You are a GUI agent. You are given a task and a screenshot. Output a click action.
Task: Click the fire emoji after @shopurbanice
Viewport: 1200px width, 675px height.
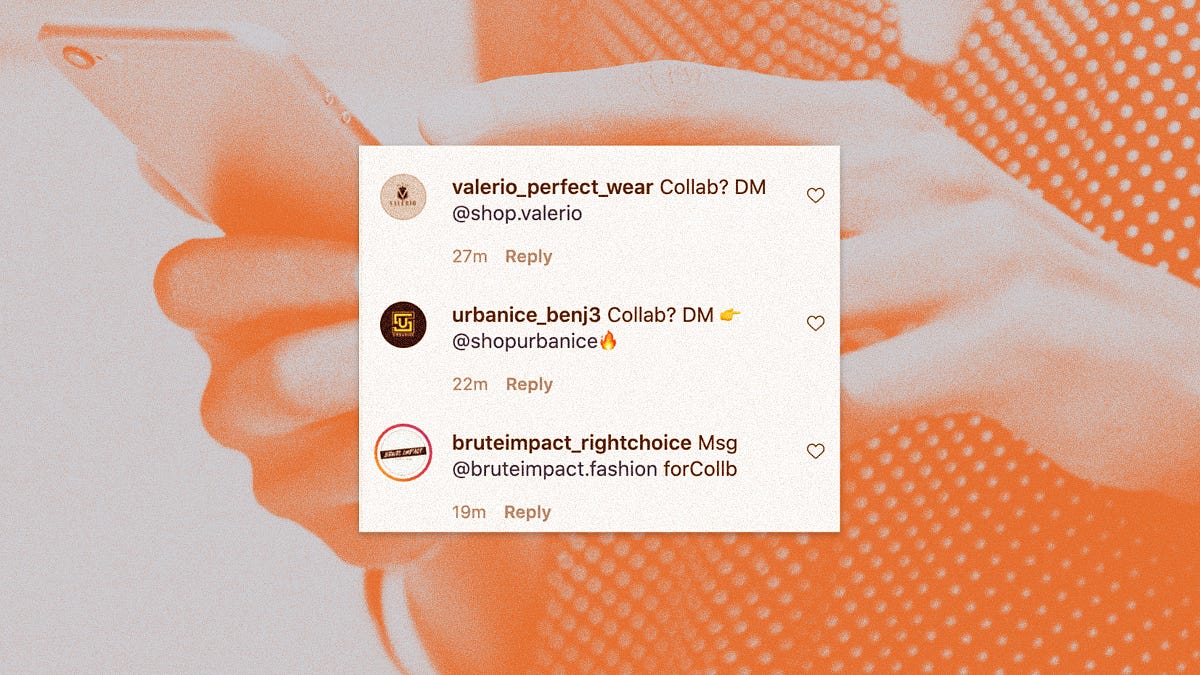point(608,341)
